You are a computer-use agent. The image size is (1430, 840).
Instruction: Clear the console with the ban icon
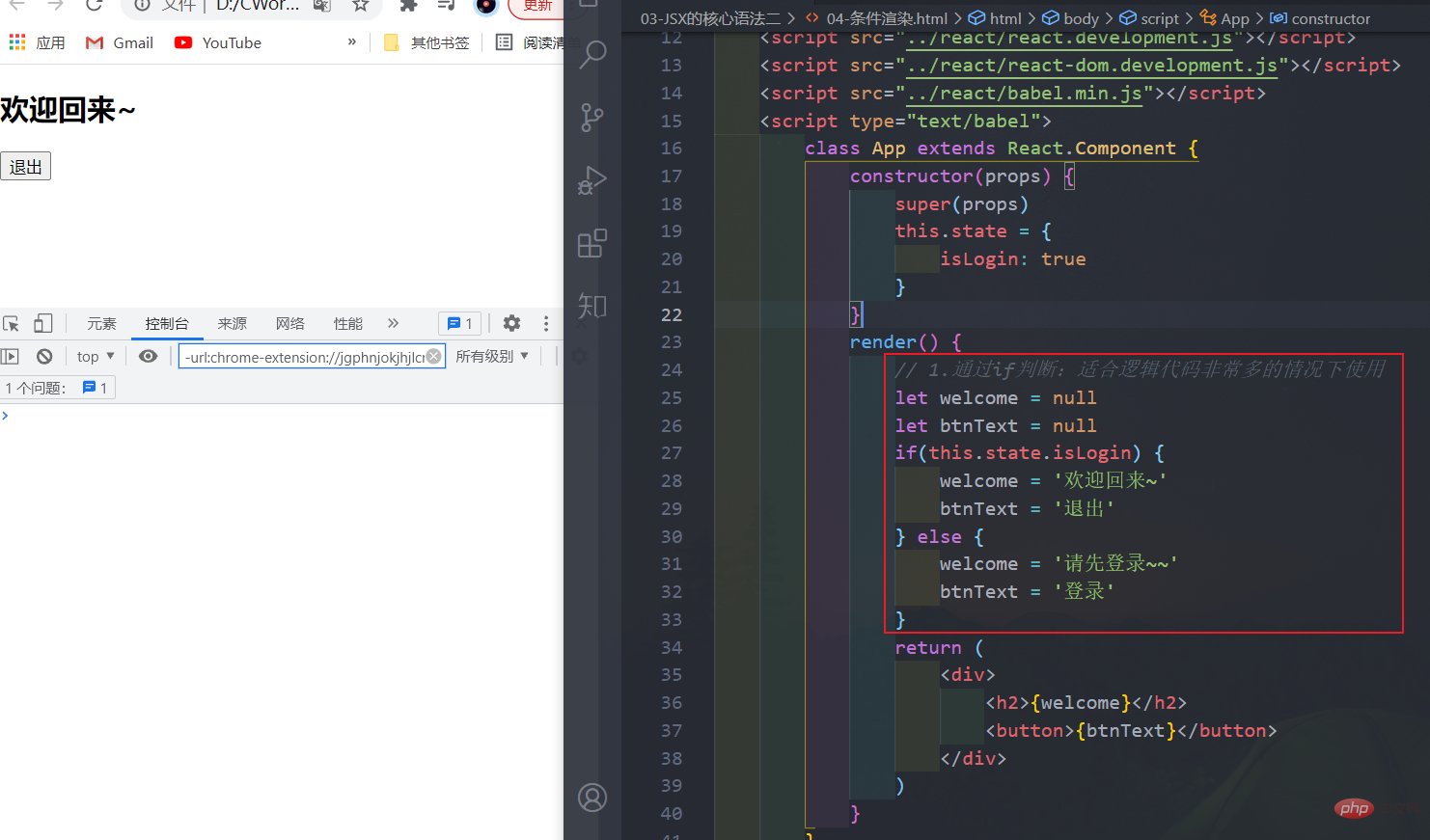pos(44,356)
